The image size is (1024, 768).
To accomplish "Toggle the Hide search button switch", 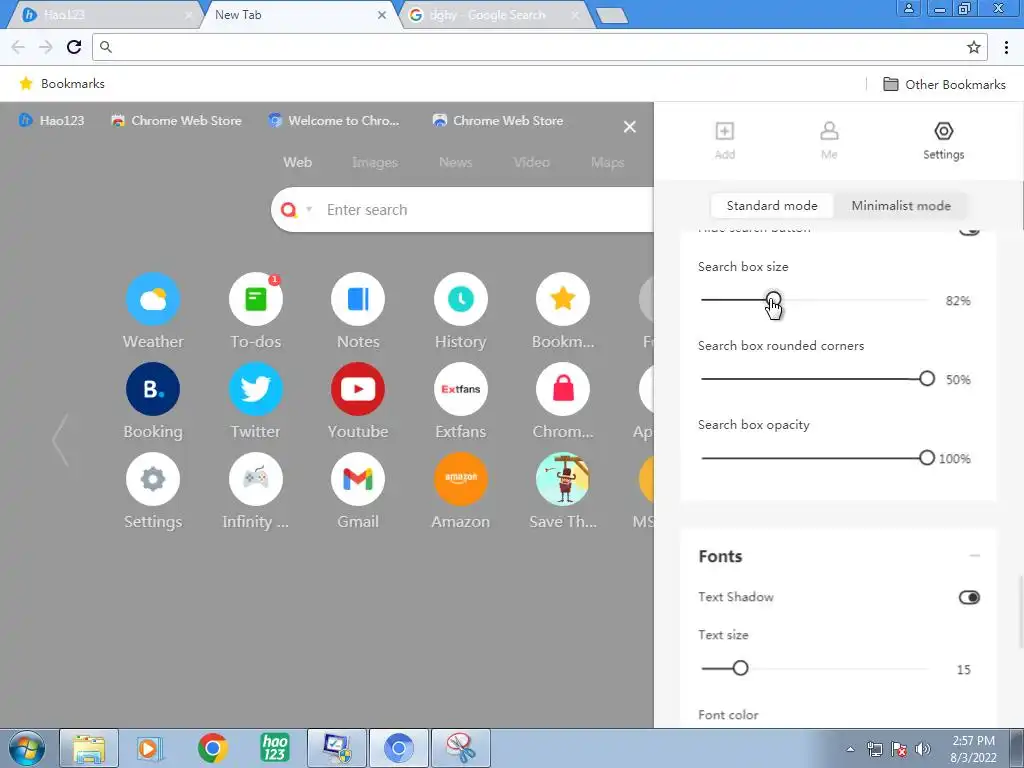I will pos(968,230).
